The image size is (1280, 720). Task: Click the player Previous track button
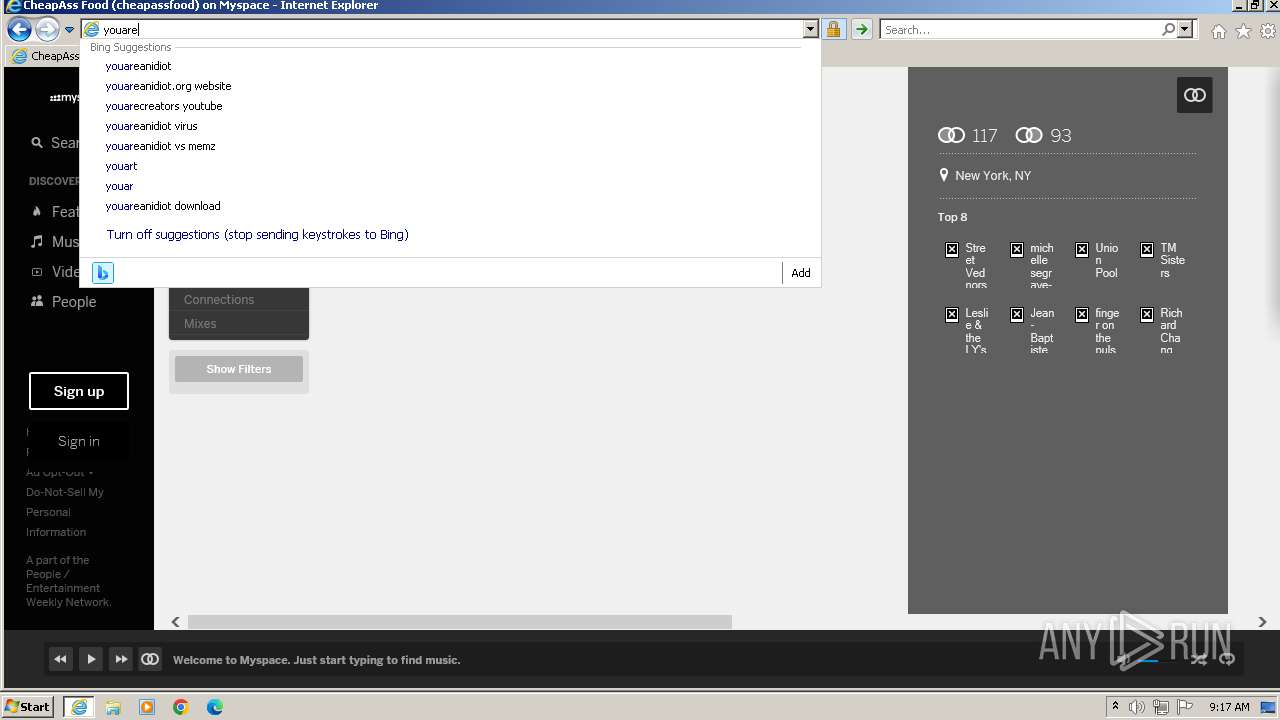click(61, 659)
